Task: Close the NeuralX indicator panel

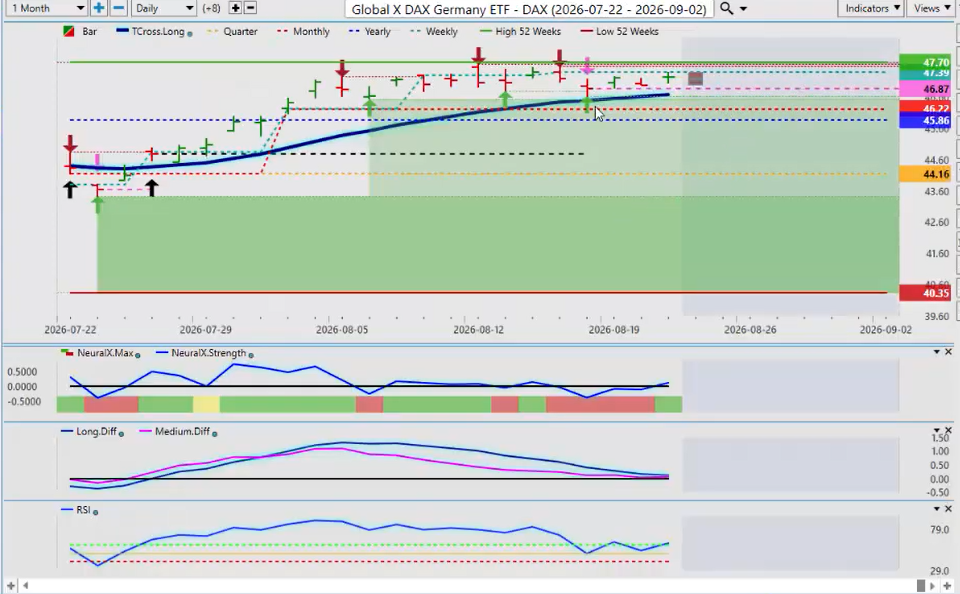Action: point(948,352)
